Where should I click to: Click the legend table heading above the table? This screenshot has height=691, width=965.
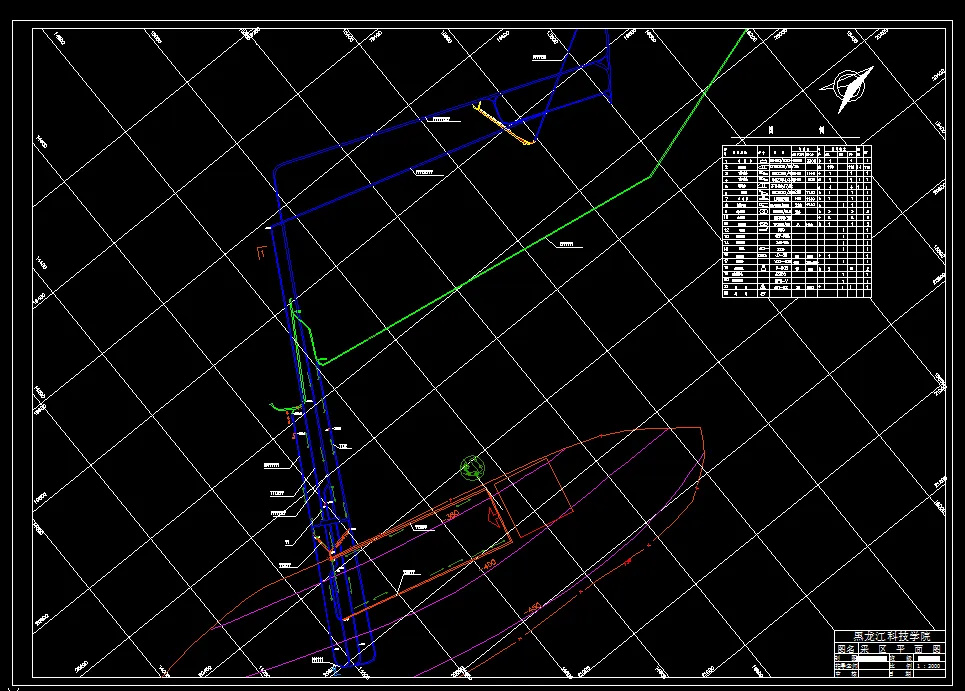(796, 130)
